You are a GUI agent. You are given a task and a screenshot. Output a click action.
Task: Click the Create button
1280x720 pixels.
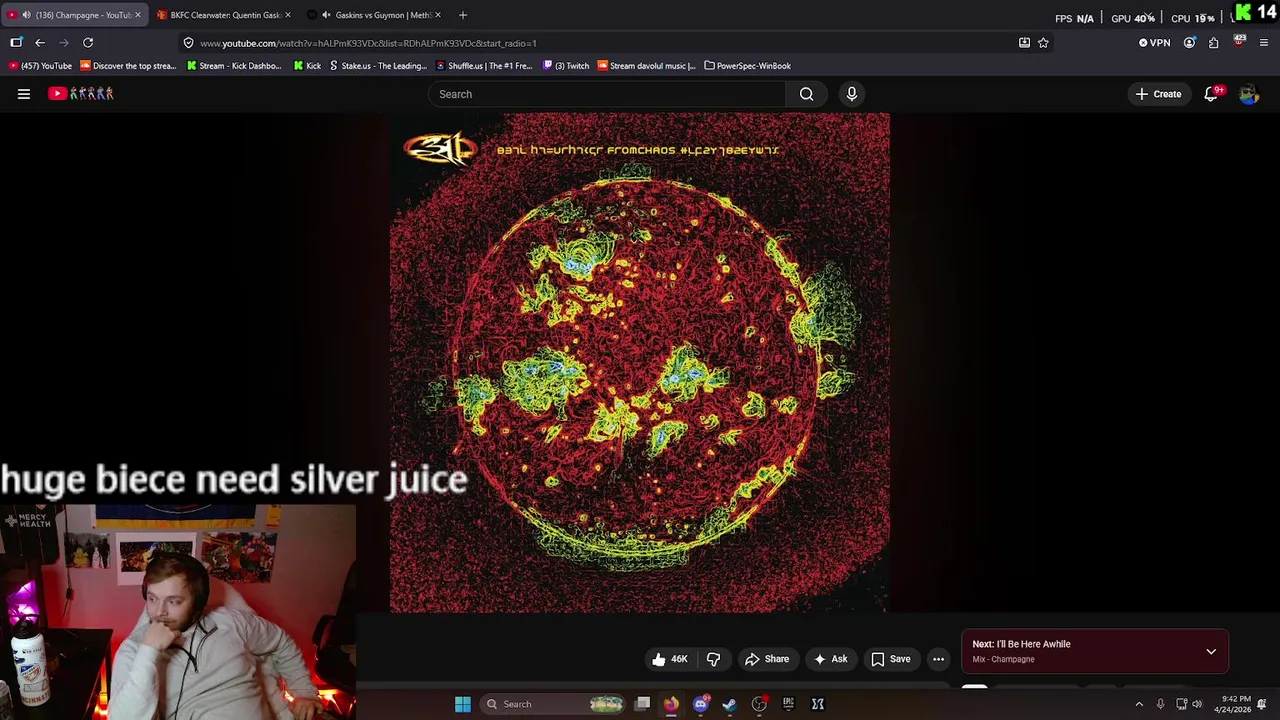click(1158, 94)
